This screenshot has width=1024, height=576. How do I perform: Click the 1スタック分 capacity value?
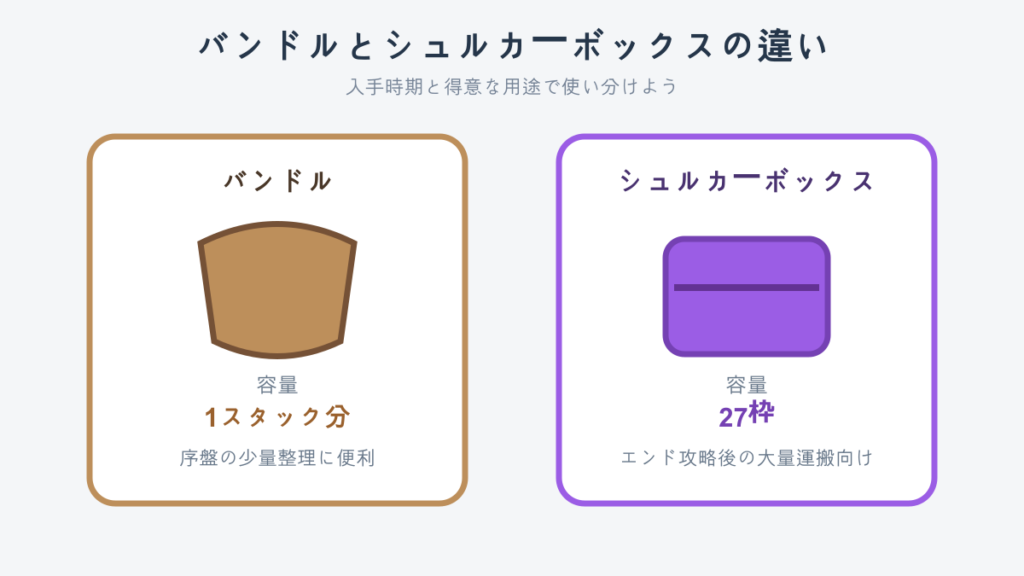click(277, 417)
